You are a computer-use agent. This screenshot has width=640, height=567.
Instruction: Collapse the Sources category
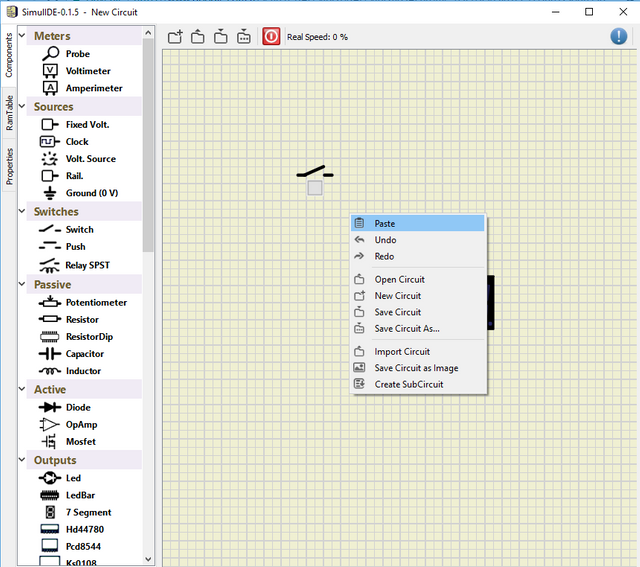click(x=22, y=107)
